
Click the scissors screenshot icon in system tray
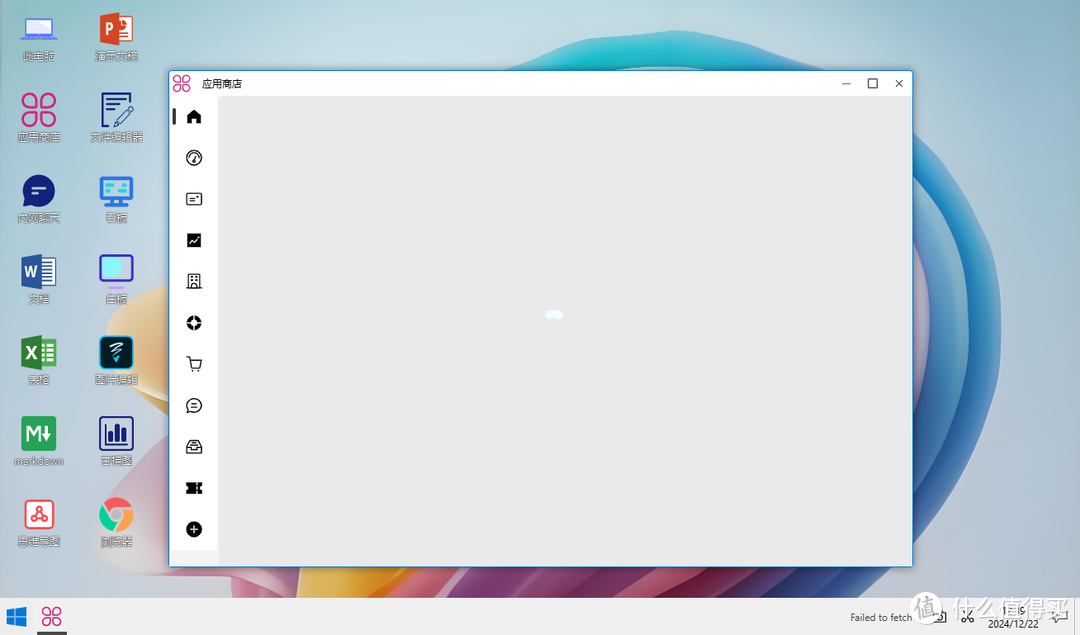click(x=968, y=616)
